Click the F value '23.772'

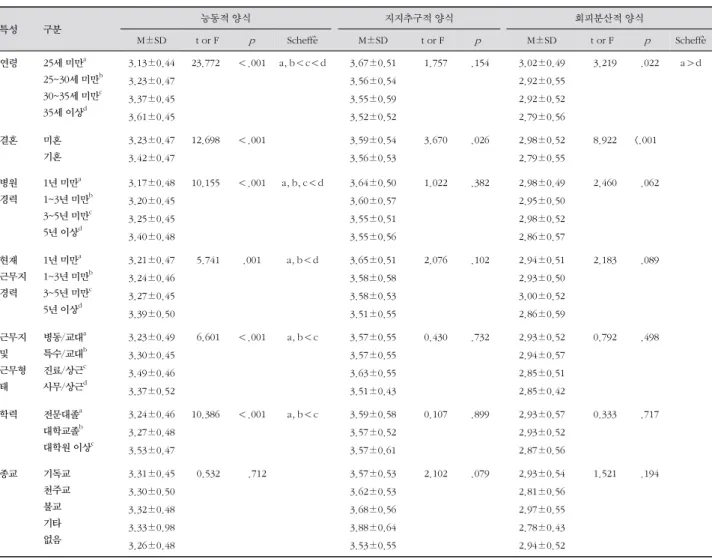(x=206, y=63)
